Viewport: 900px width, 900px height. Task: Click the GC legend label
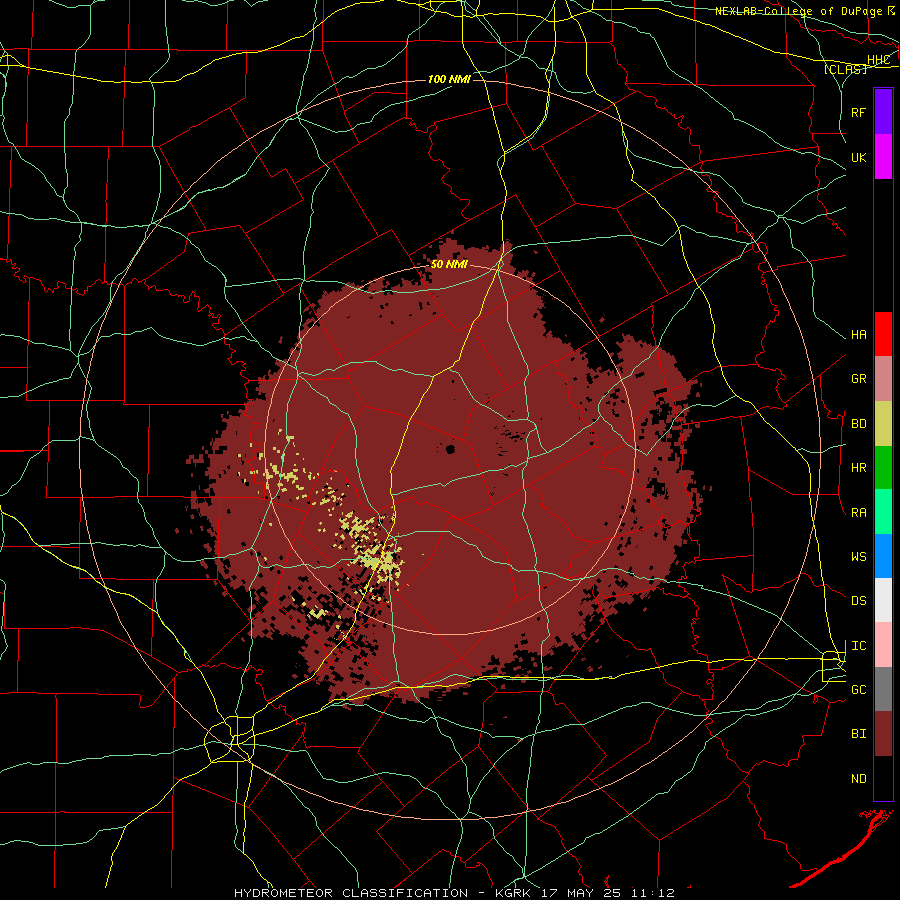point(858,690)
